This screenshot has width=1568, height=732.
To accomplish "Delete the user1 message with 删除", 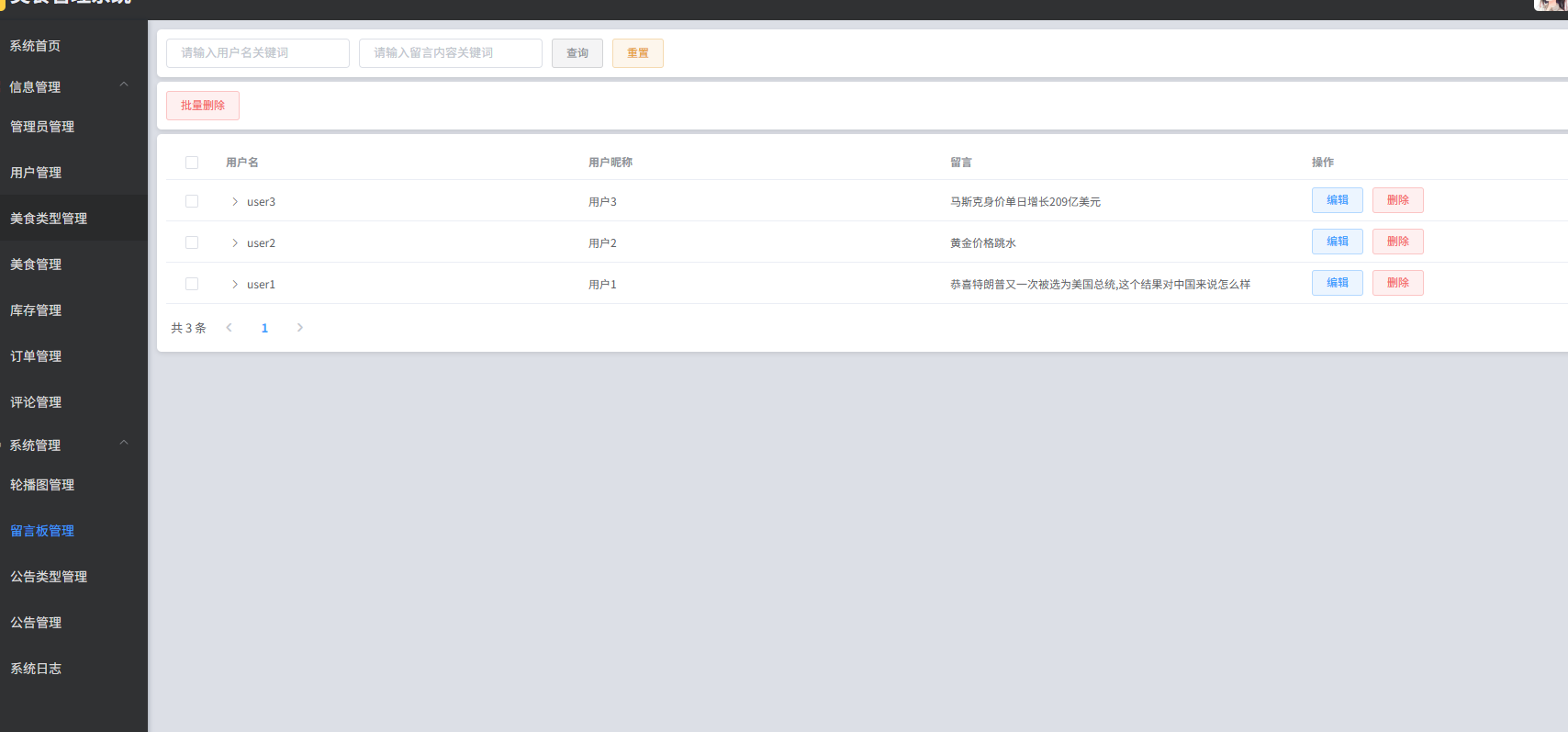I will (x=1398, y=283).
